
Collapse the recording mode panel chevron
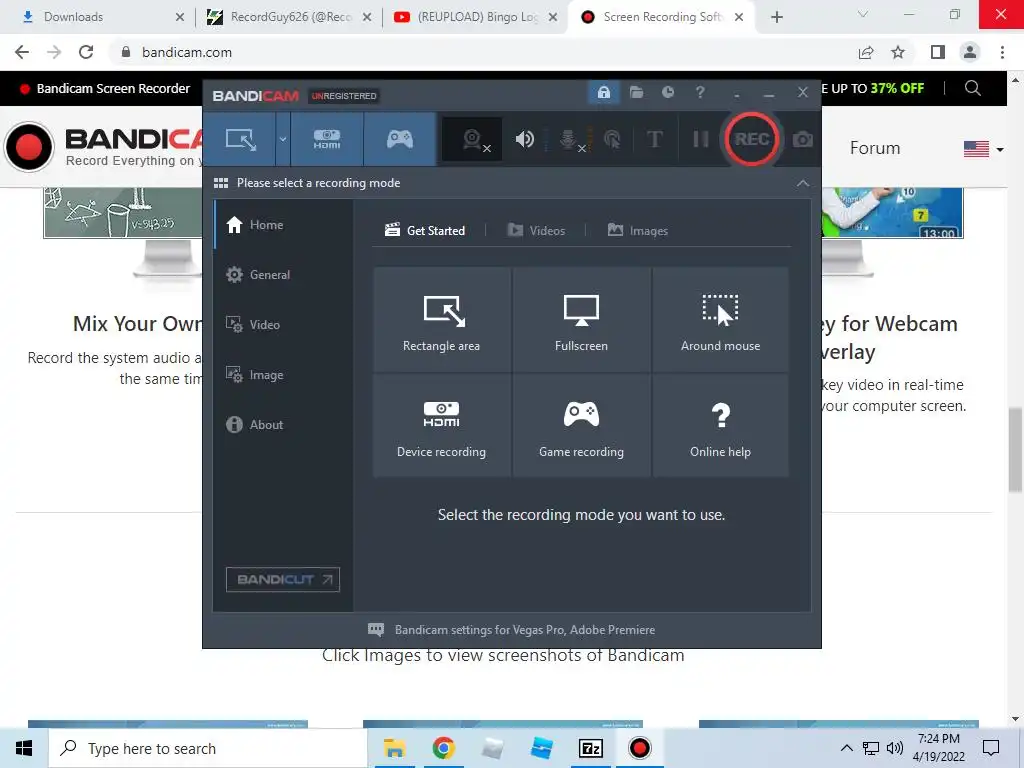803,184
